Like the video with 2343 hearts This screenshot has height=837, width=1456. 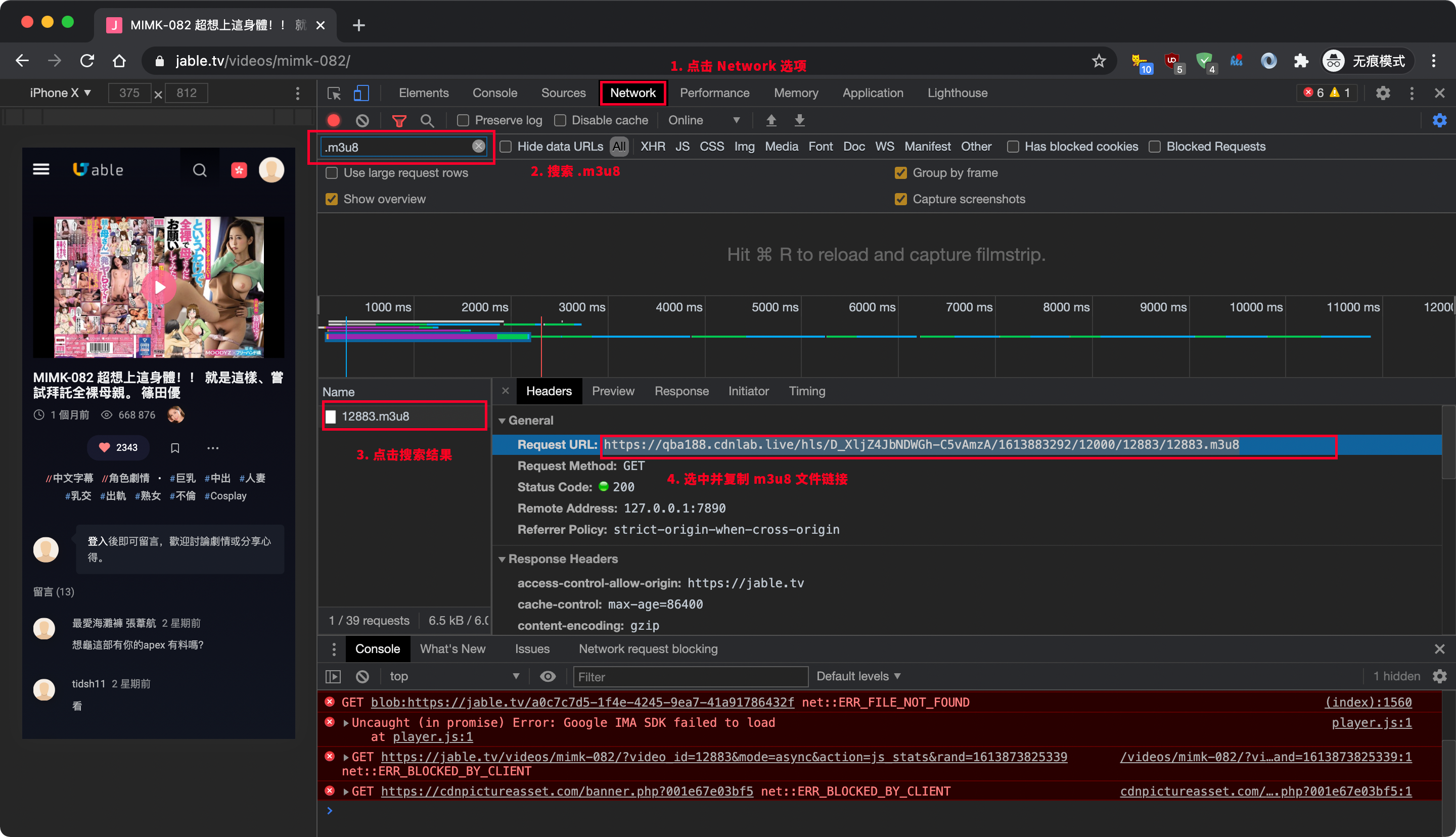(x=118, y=448)
